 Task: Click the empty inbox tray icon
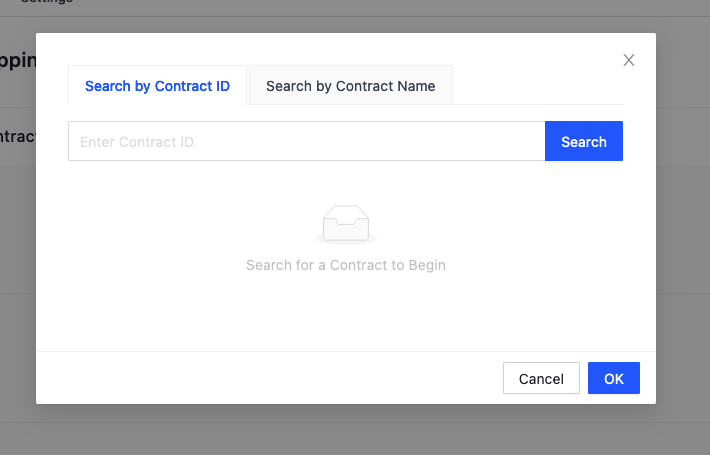click(x=346, y=224)
